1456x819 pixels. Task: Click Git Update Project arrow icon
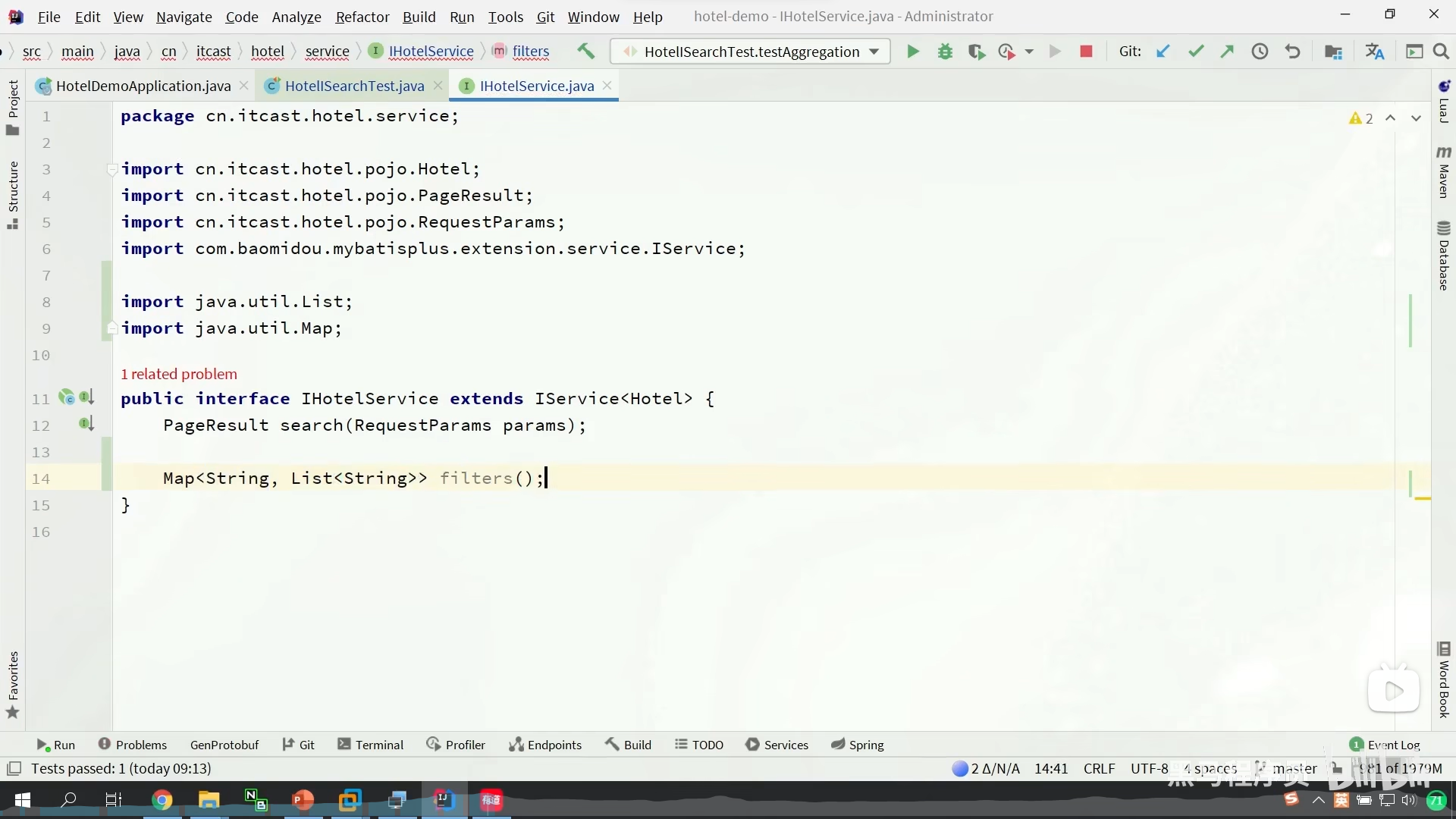(1163, 52)
